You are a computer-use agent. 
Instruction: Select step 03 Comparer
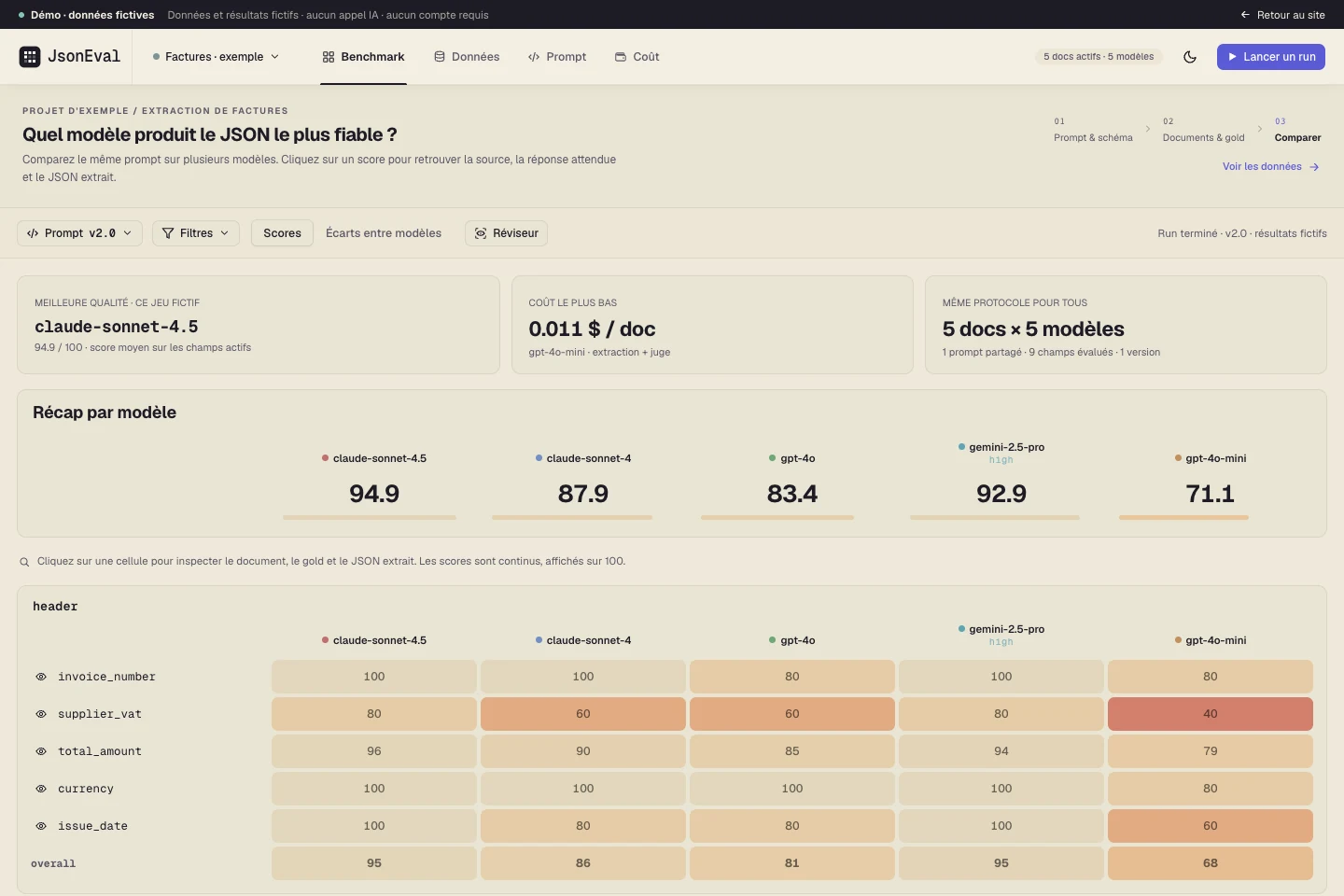[x=1297, y=130]
